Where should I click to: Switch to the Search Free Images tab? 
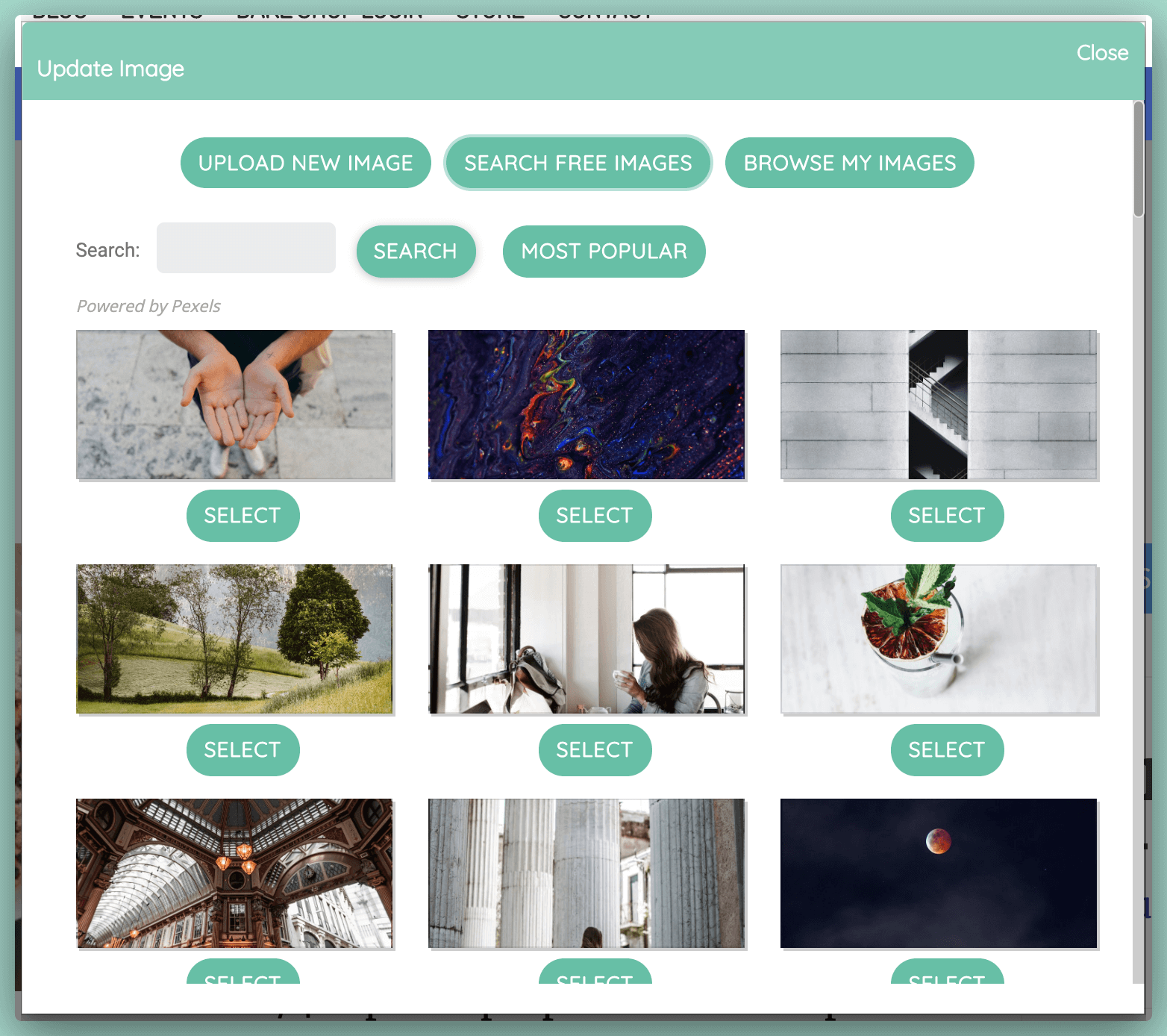[x=578, y=163]
